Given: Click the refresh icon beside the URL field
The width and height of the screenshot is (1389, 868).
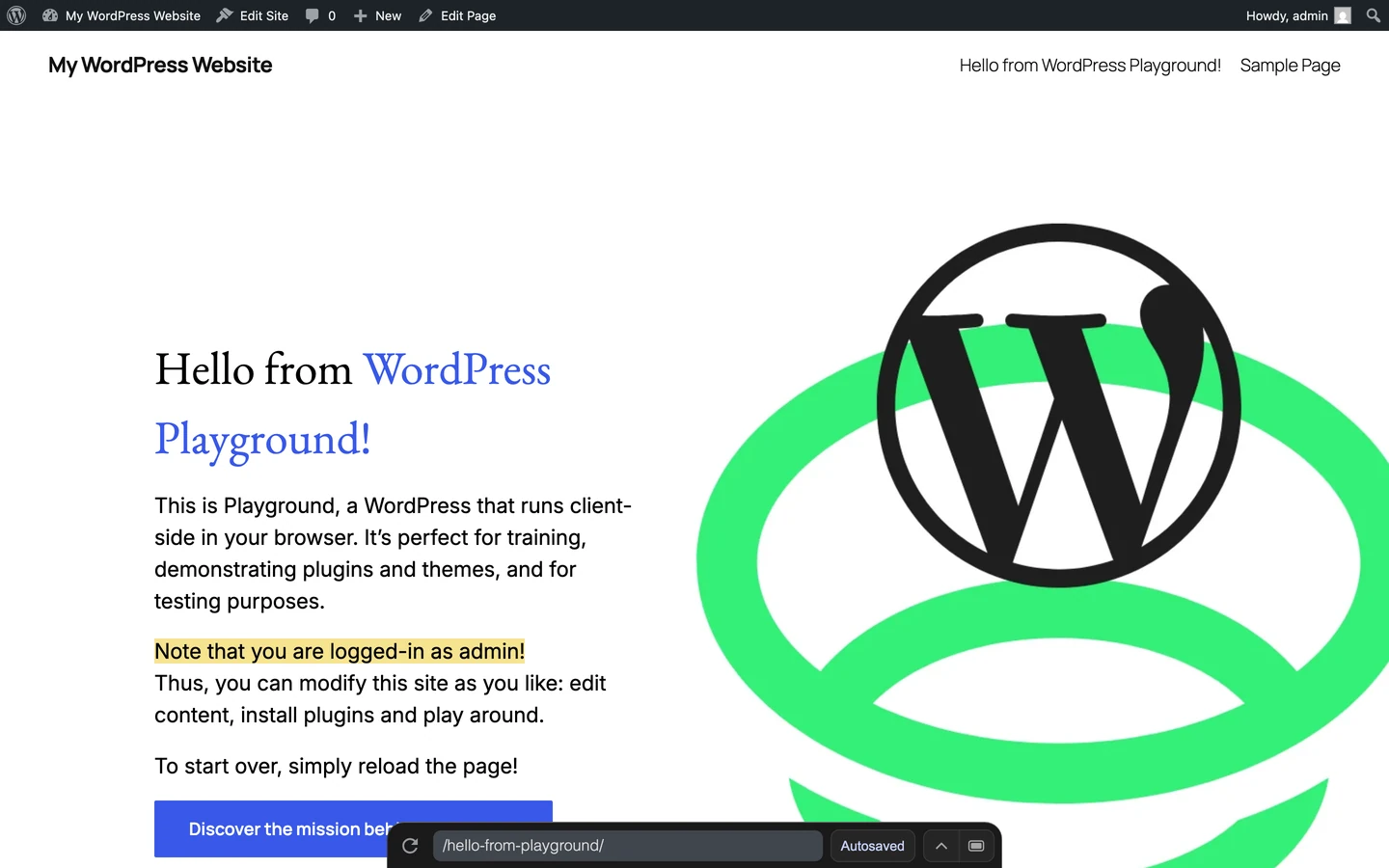Looking at the screenshot, I should click(410, 846).
